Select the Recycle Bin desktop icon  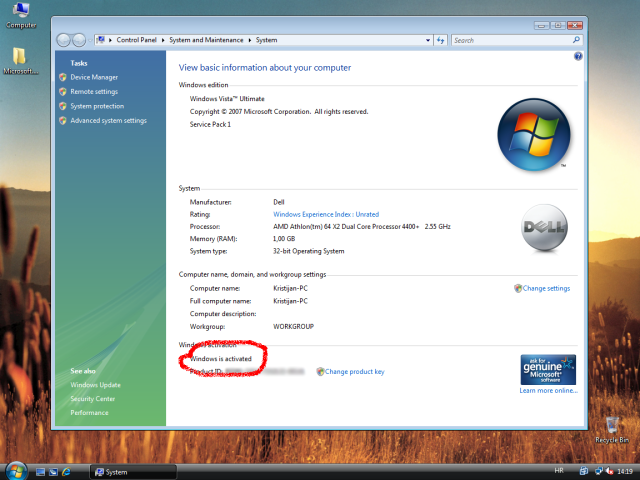(x=611, y=430)
